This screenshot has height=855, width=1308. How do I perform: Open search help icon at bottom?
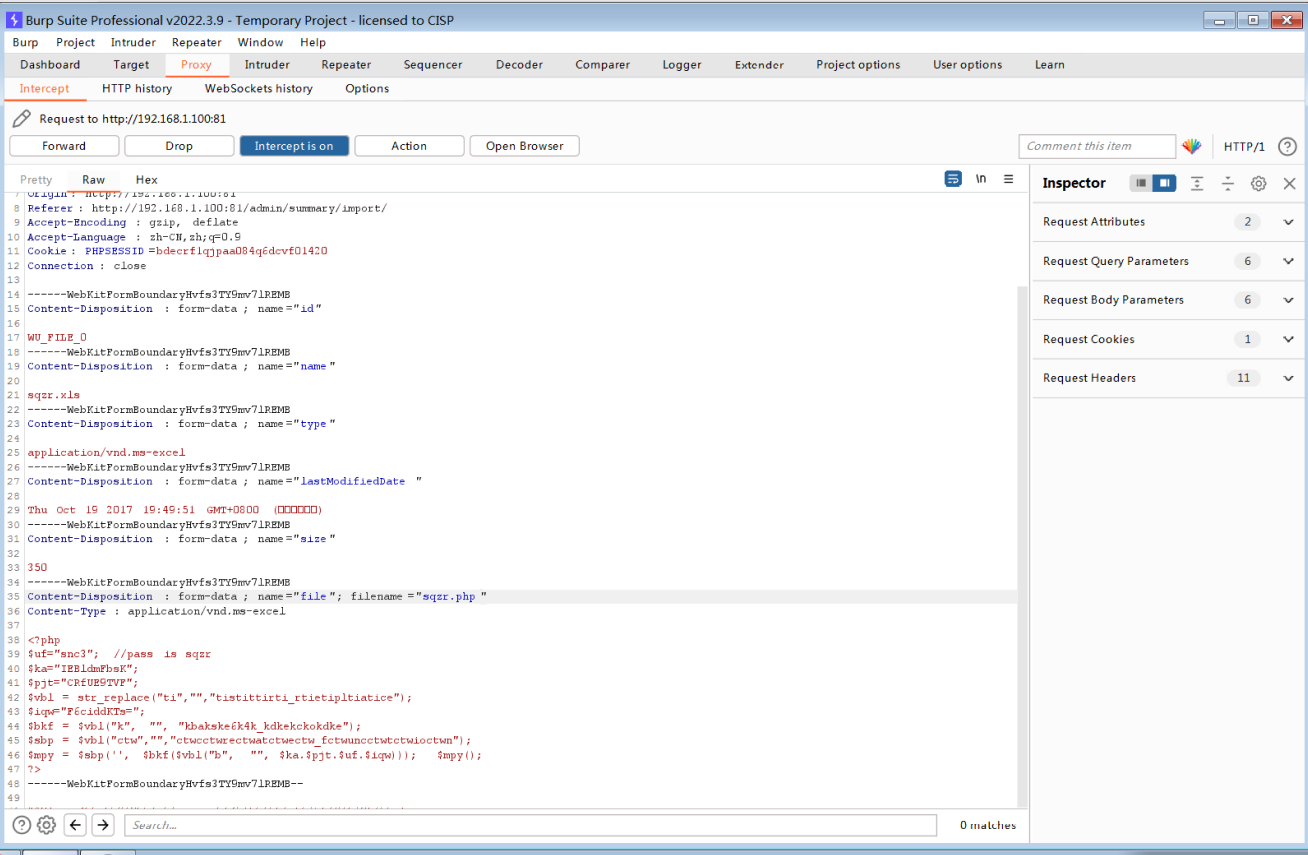(x=21, y=825)
